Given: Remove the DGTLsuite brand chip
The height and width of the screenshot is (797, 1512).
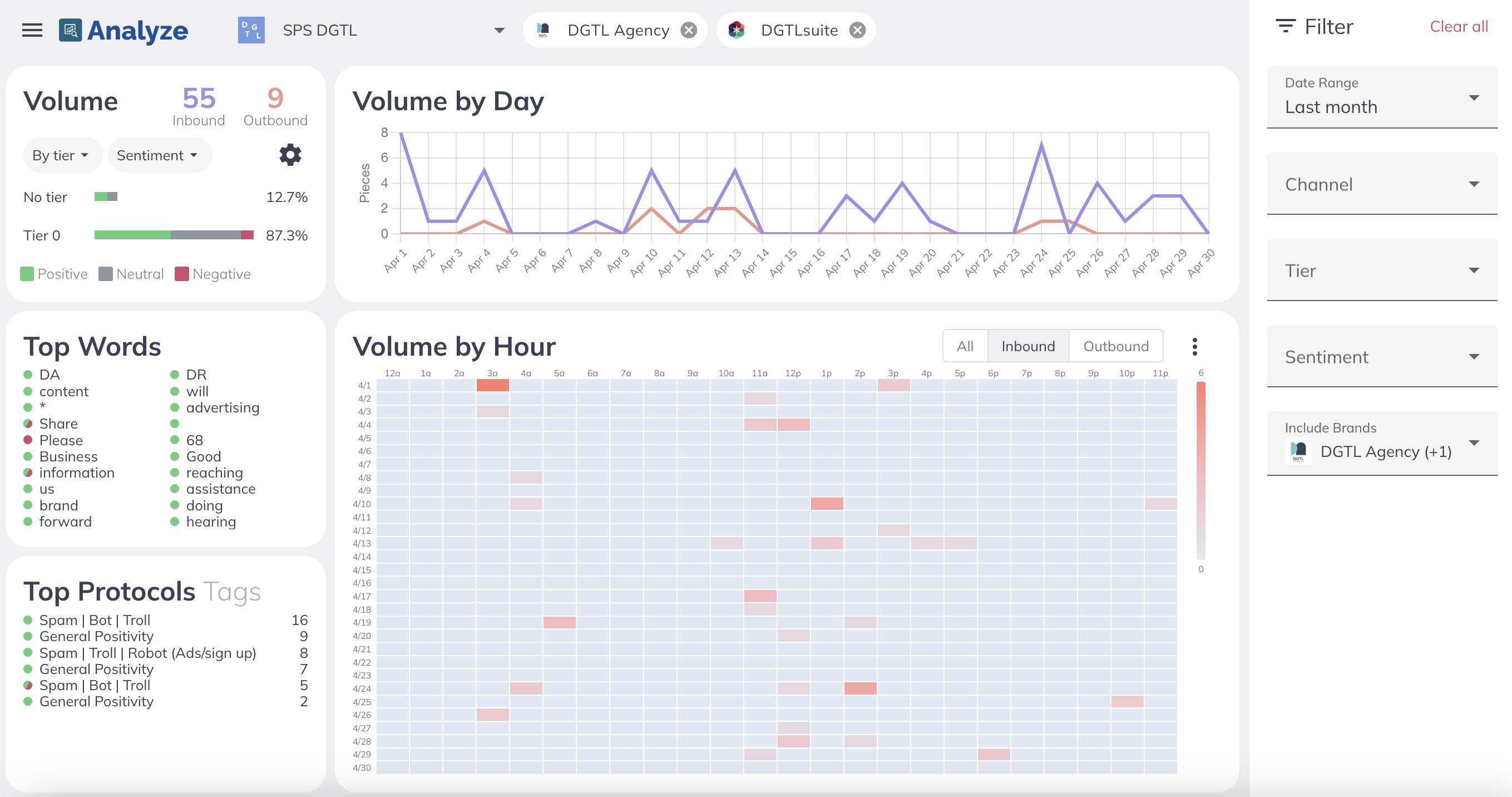Looking at the screenshot, I should [x=858, y=30].
